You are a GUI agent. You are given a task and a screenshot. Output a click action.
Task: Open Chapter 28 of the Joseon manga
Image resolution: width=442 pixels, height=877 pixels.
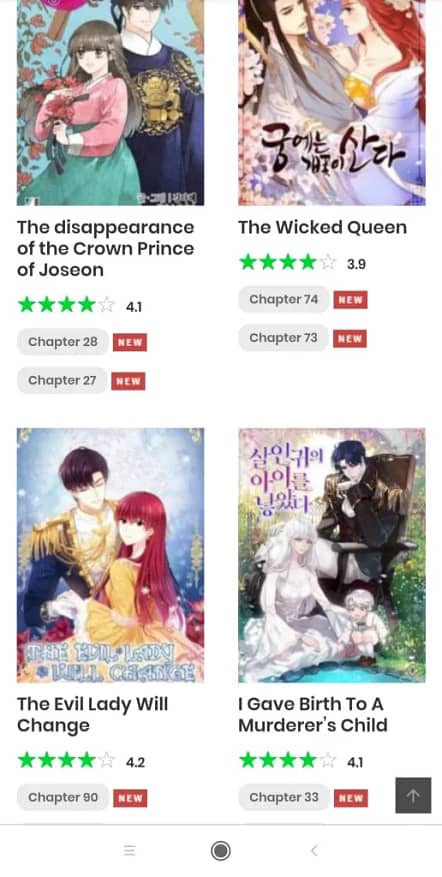(x=63, y=342)
